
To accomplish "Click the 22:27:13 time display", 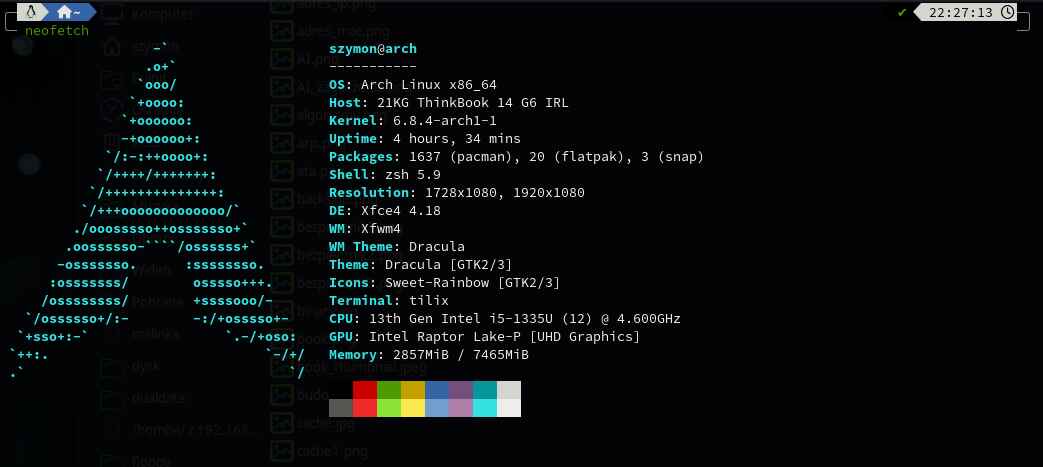I will pos(960,13).
